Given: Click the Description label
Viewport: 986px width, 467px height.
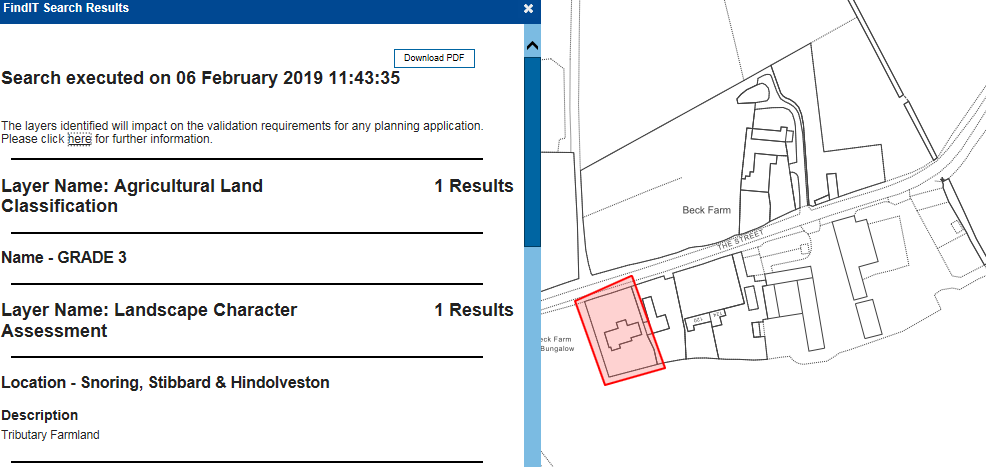Looking at the screenshot, I should pos(40,415).
